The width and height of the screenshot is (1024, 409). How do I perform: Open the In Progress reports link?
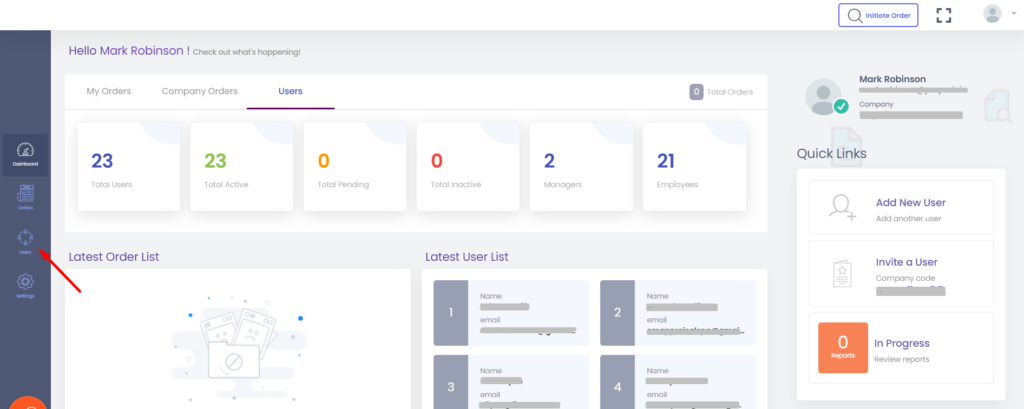click(x=901, y=343)
